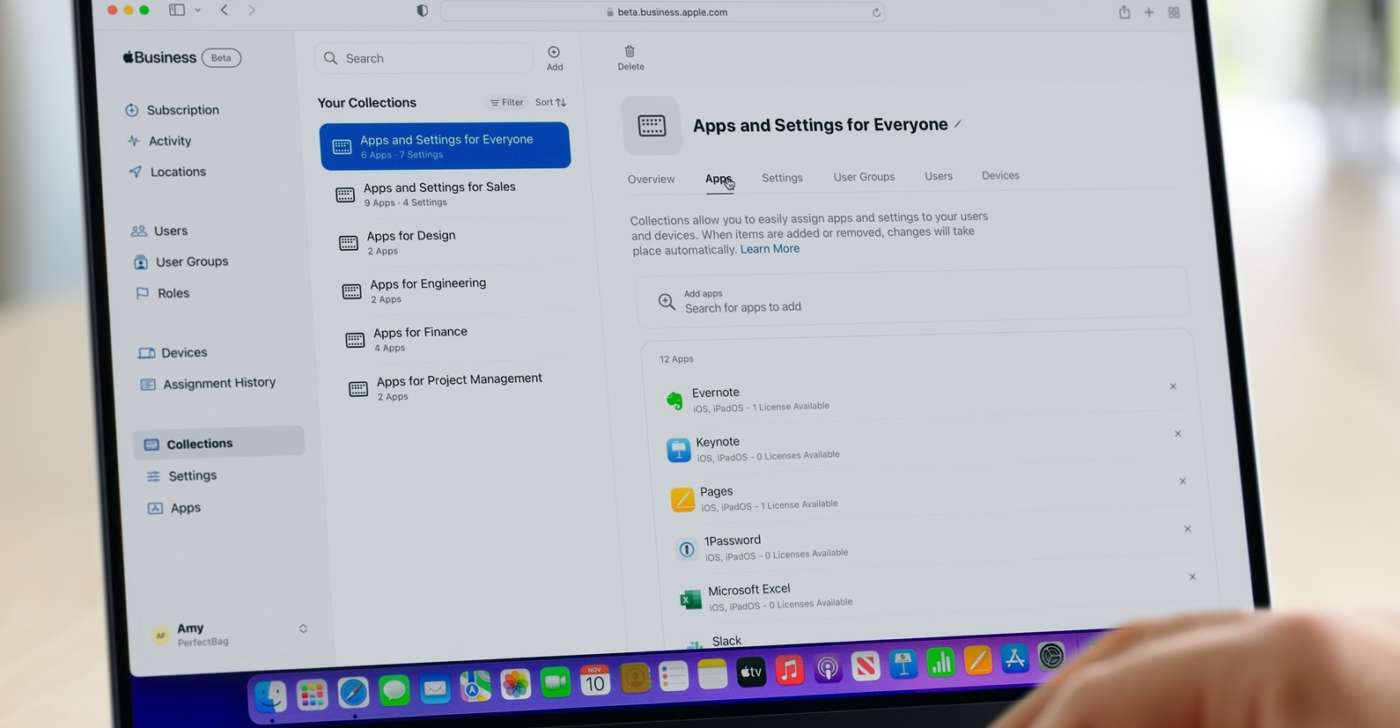1400x728 pixels.
Task: Select Roles in the sidebar
Action: [x=162, y=293]
